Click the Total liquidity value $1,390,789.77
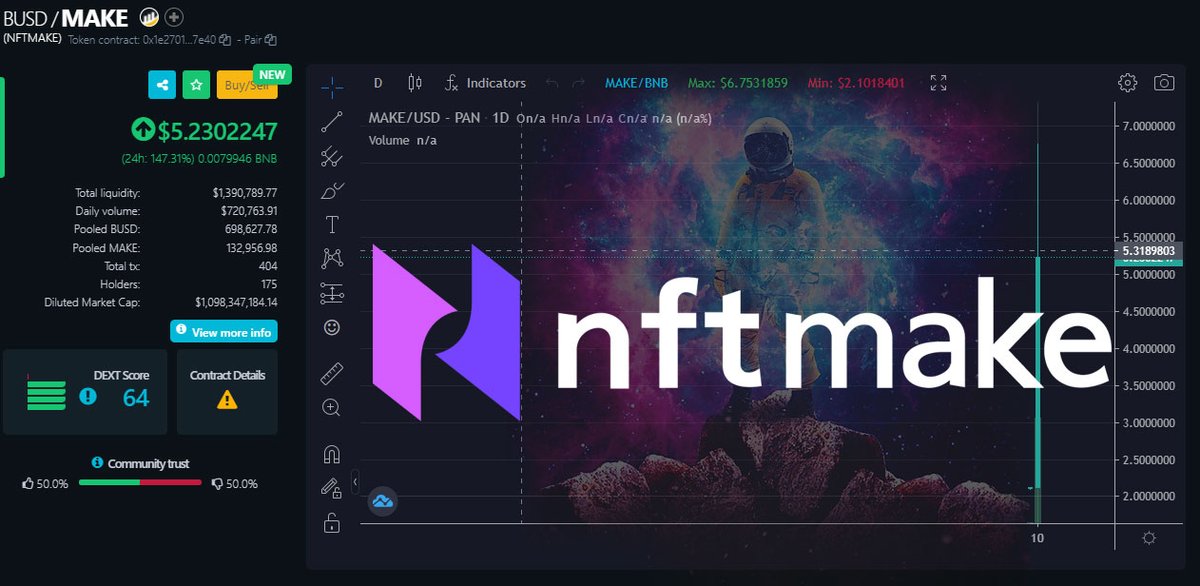Screen dimensions: 1200x586 point(245,192)
